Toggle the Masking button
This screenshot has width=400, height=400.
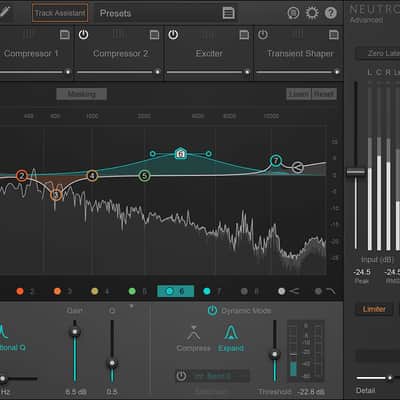(82, 94)
